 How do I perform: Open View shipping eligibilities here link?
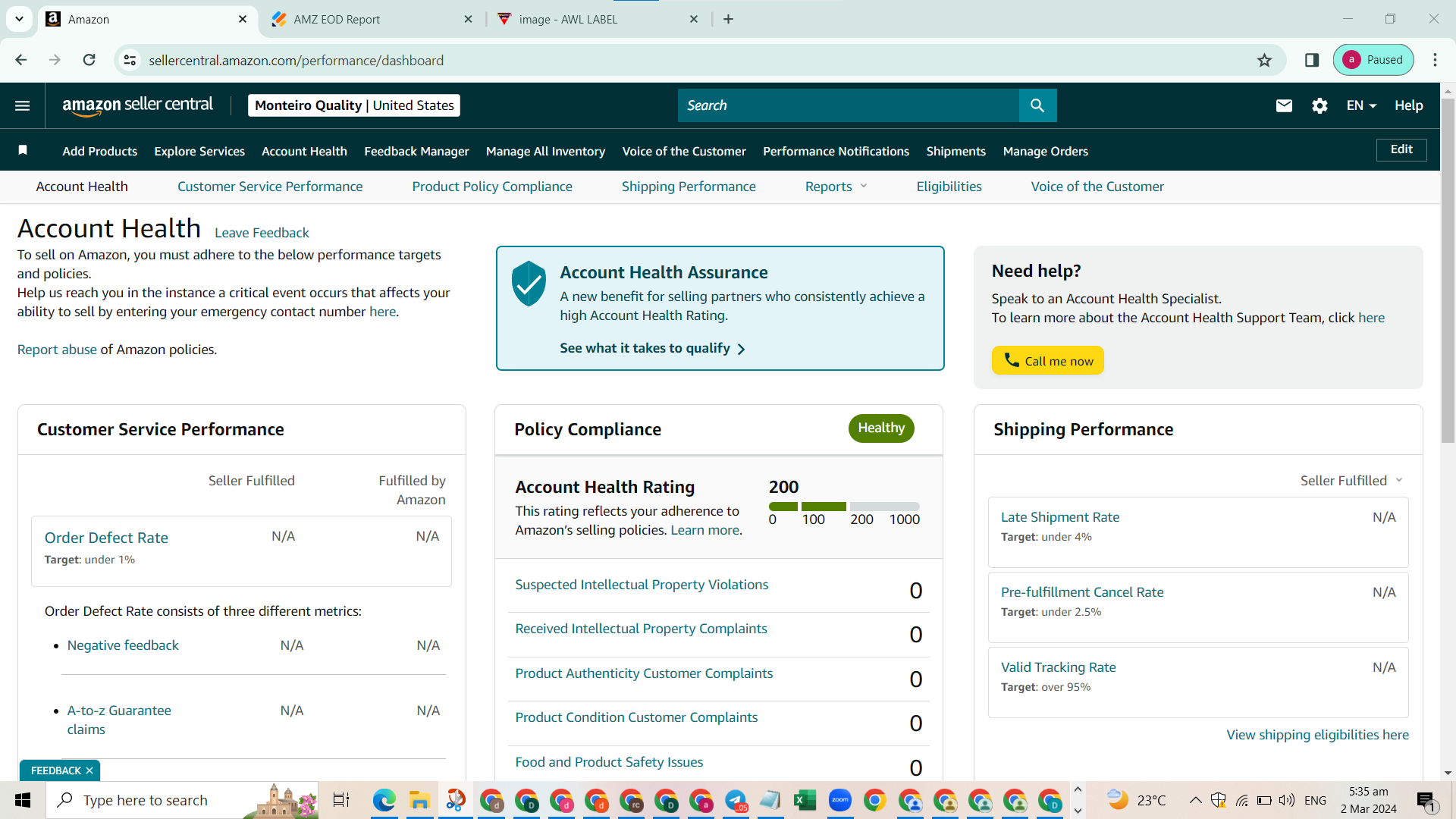pyautogui.click(x=1317, y=735)
